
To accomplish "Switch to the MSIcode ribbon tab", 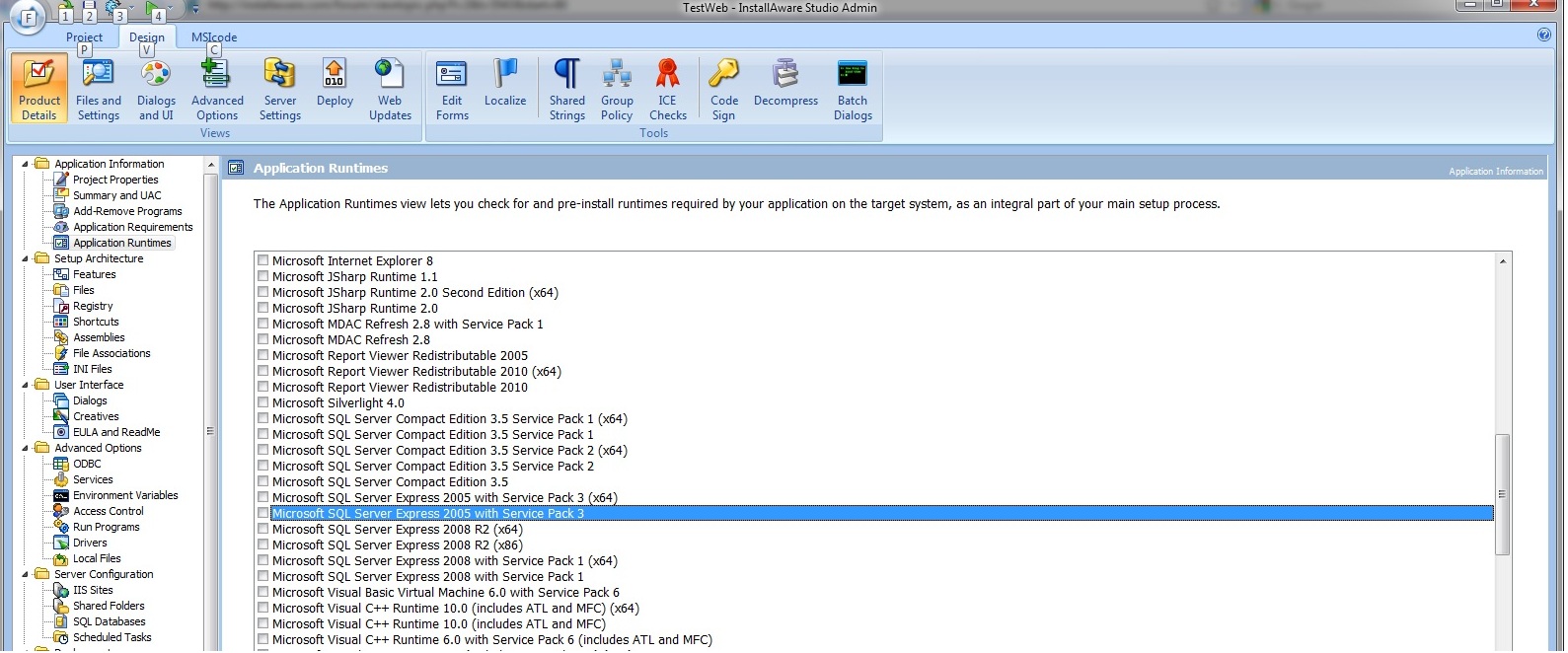I will (214, 37).
